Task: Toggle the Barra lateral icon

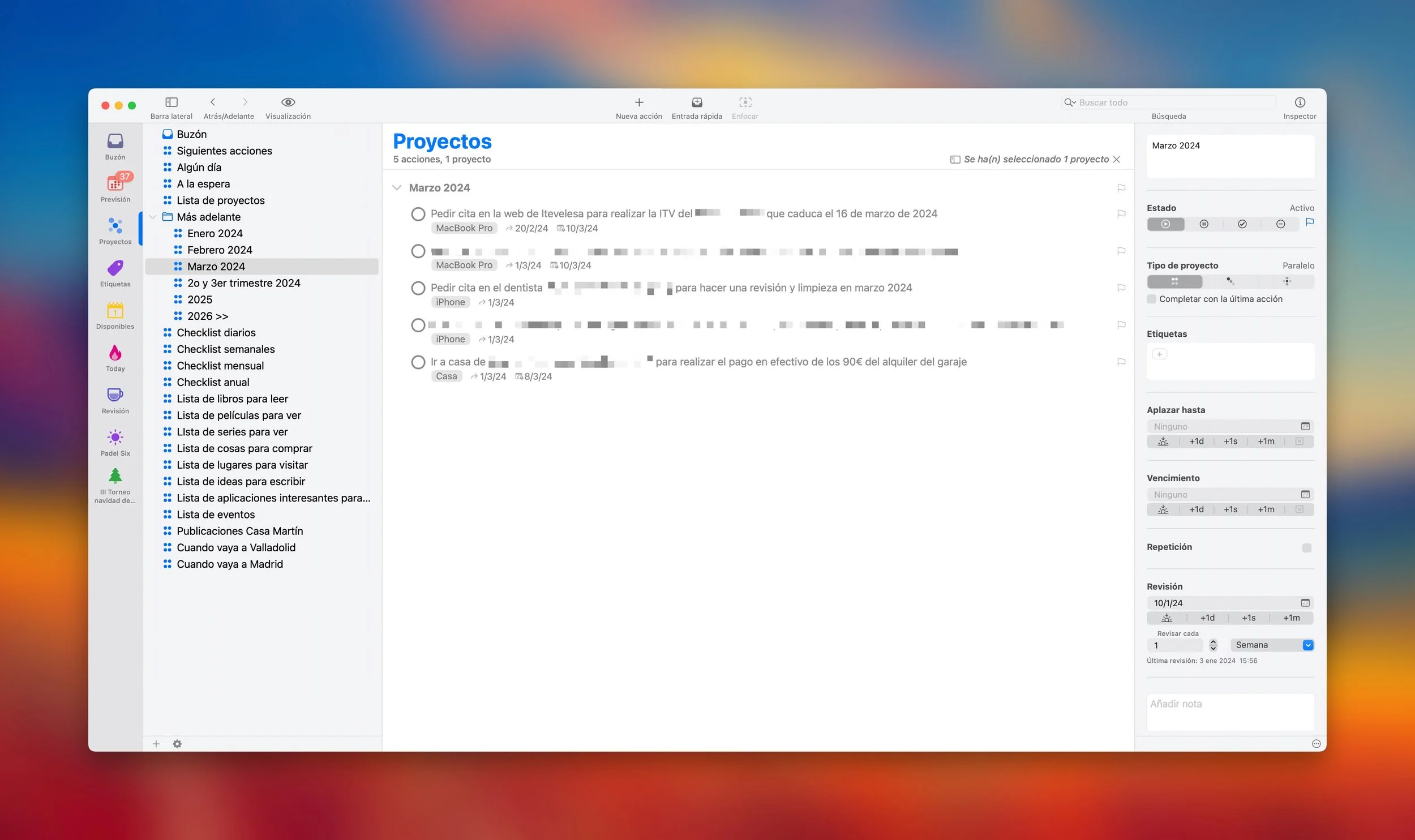Action: 171,102
